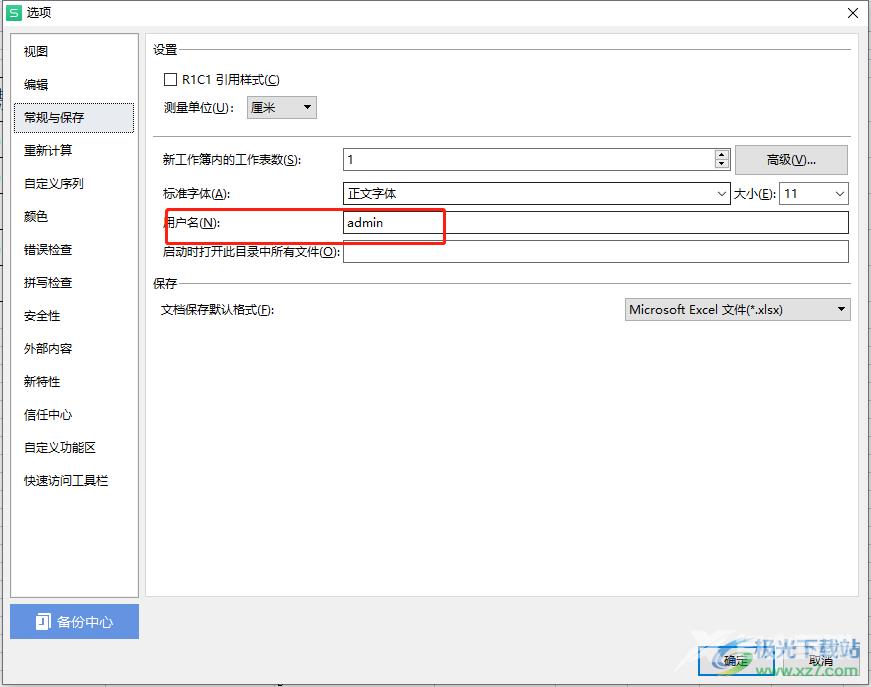Decrease sheet count with spinner down arrow
This screenshot has height=687, width=871.
coord(722,164)
